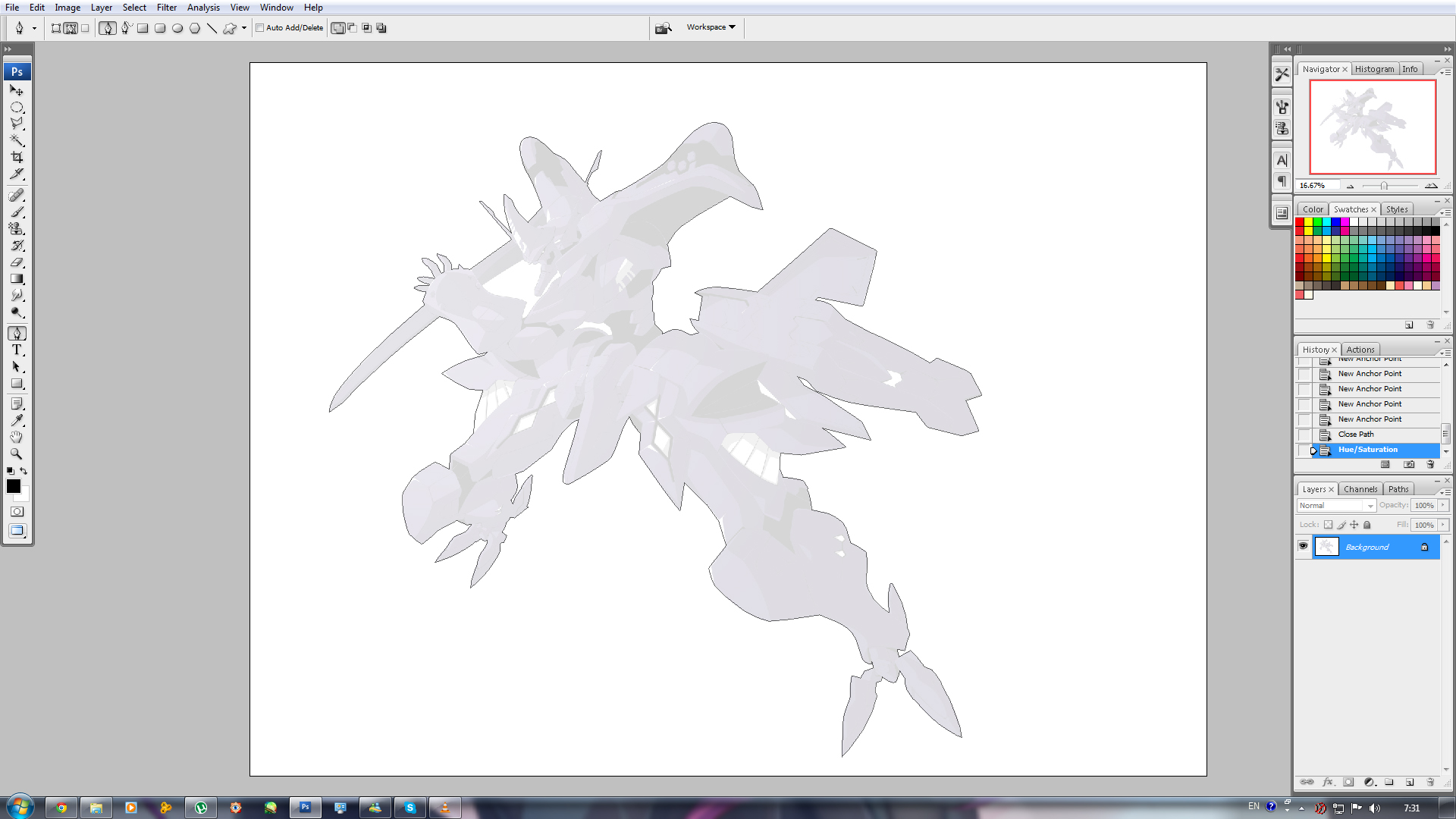Select the Path Selection tool
Viewport: 1456px width, 819px height.
coord(17,366)
